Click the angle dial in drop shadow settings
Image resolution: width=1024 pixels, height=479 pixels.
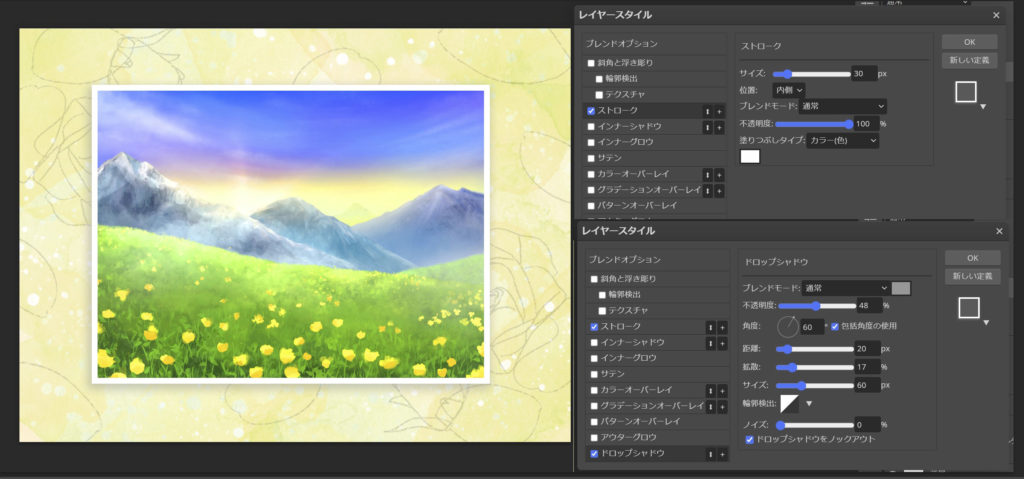(790, 326)
